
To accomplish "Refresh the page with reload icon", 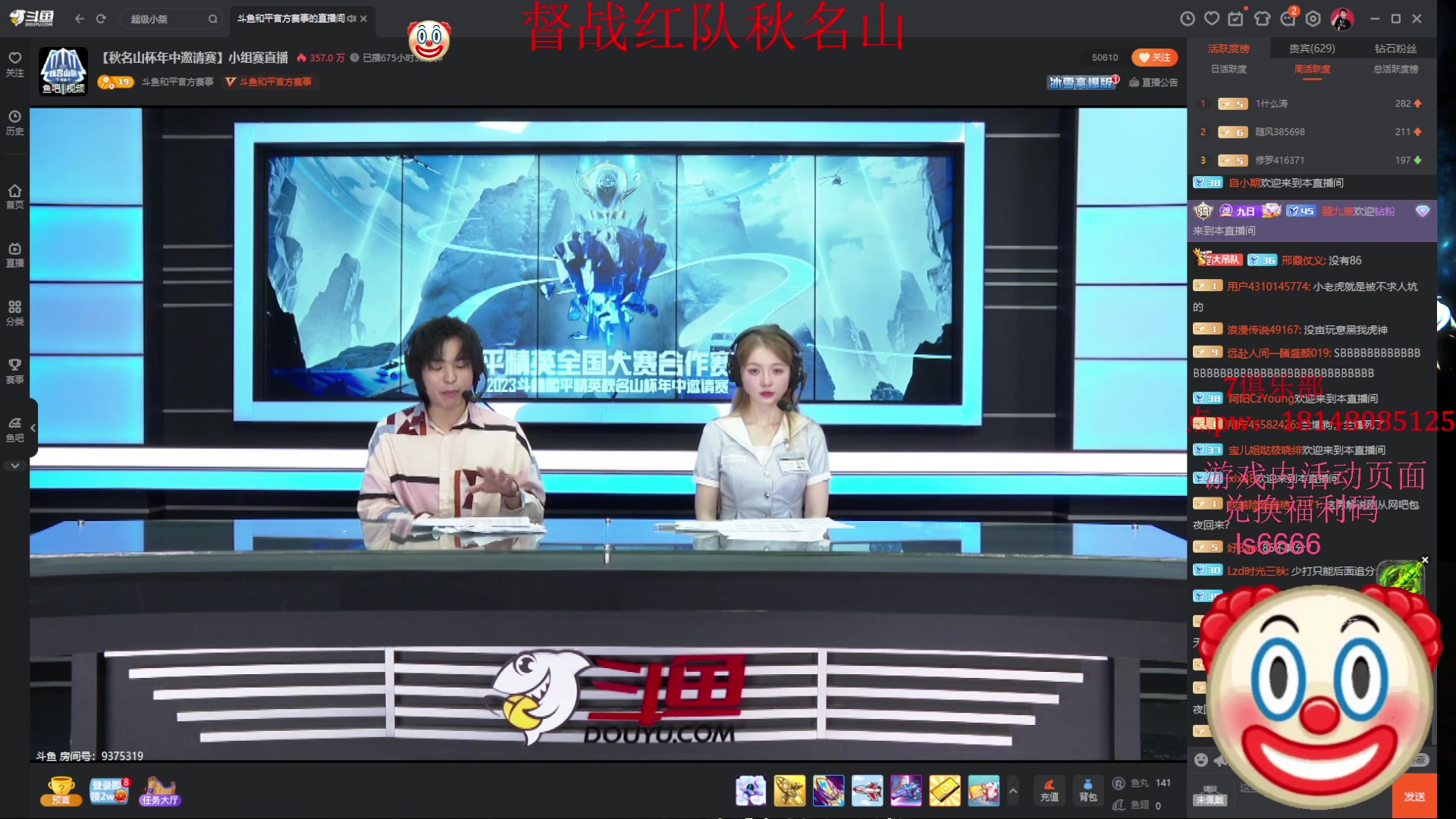I will point(101,18).
